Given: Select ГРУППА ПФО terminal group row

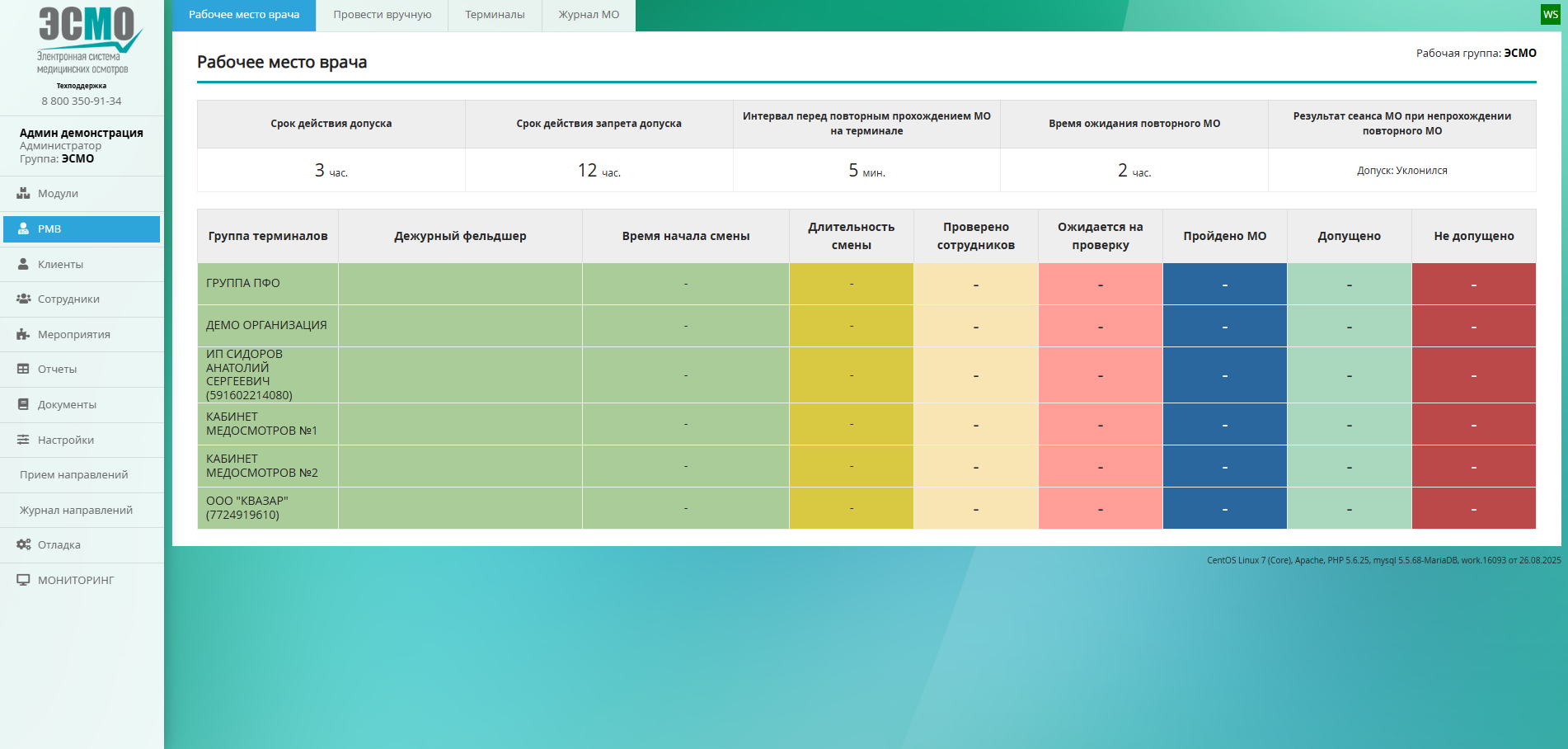Looking at the screenshot, I should (x=243, y=283).
